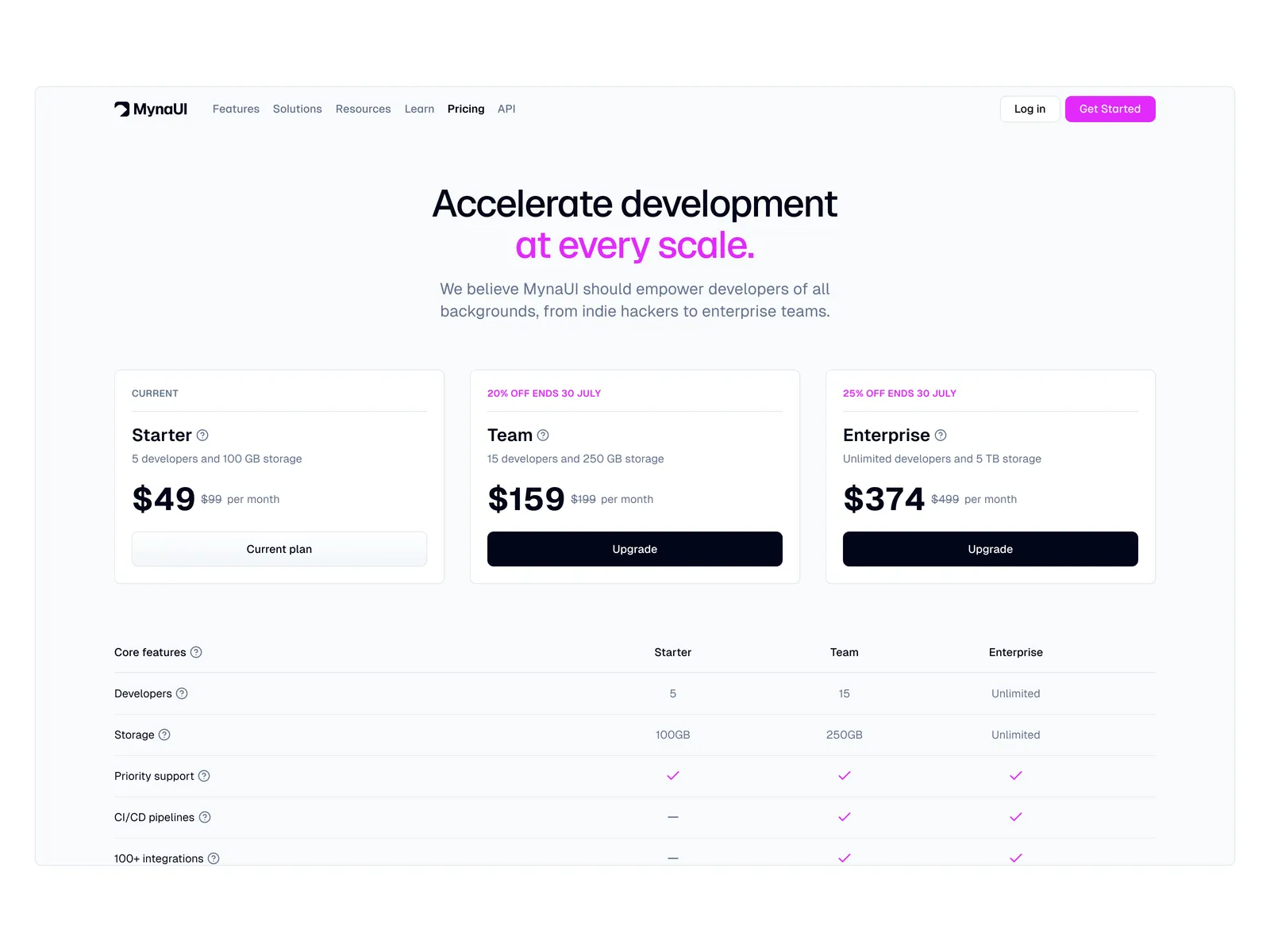Upgrade to the Enterprise plan

pyautogui.click(x=990, y=549)
